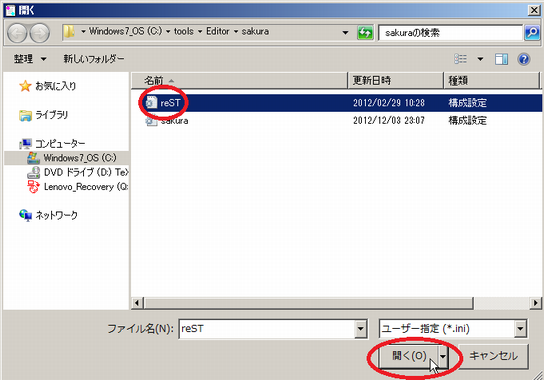
Task: Click the DVD drive icon
Action: click(x=33, y=172)
